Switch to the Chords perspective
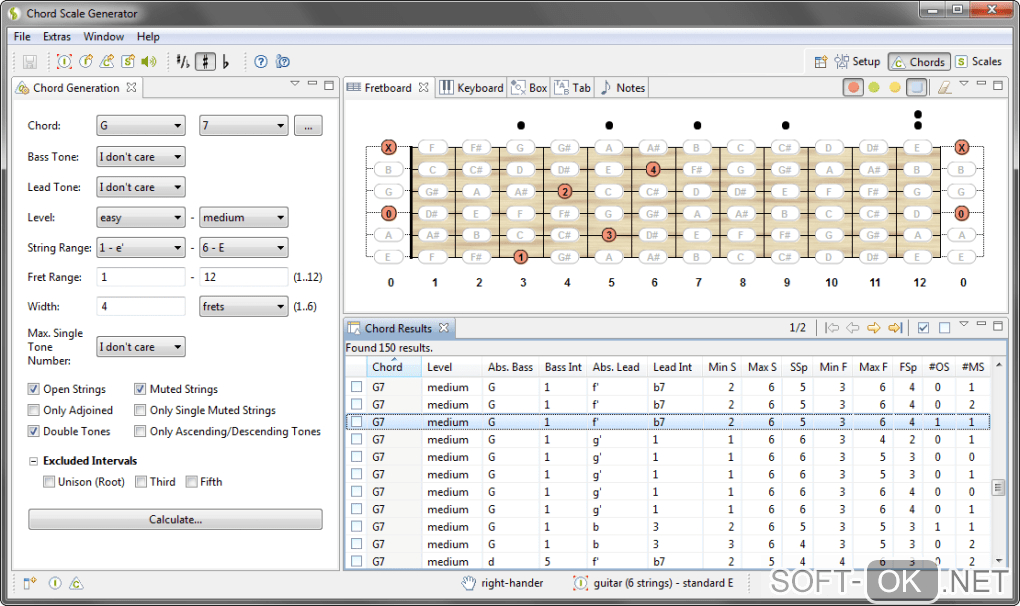Screen dimensions: 1020x606 919,62
